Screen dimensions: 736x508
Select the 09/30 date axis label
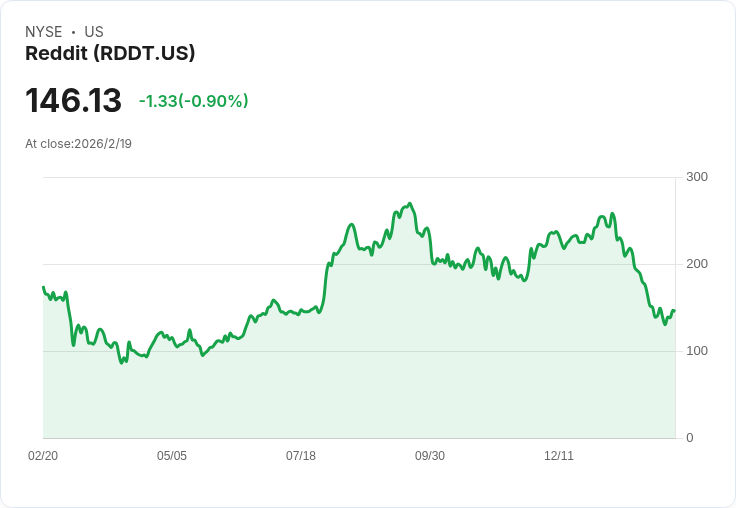click(429, 455)
